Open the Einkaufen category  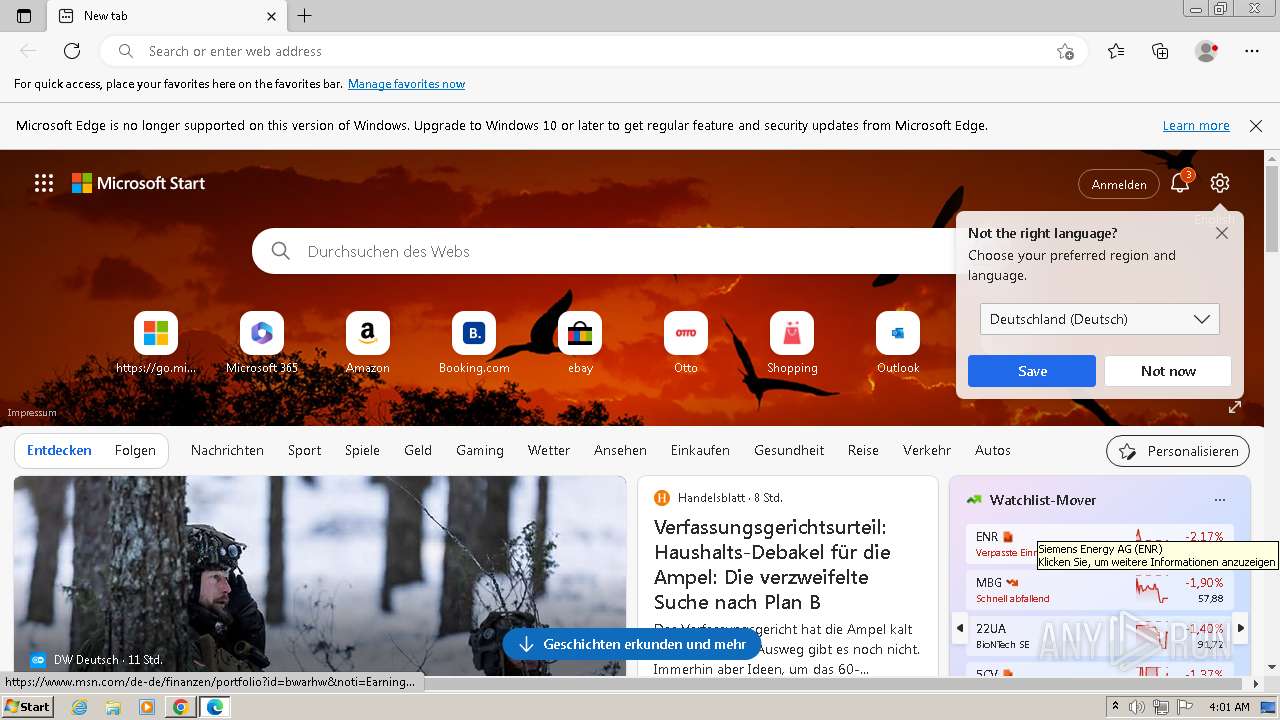coord(700,451)
